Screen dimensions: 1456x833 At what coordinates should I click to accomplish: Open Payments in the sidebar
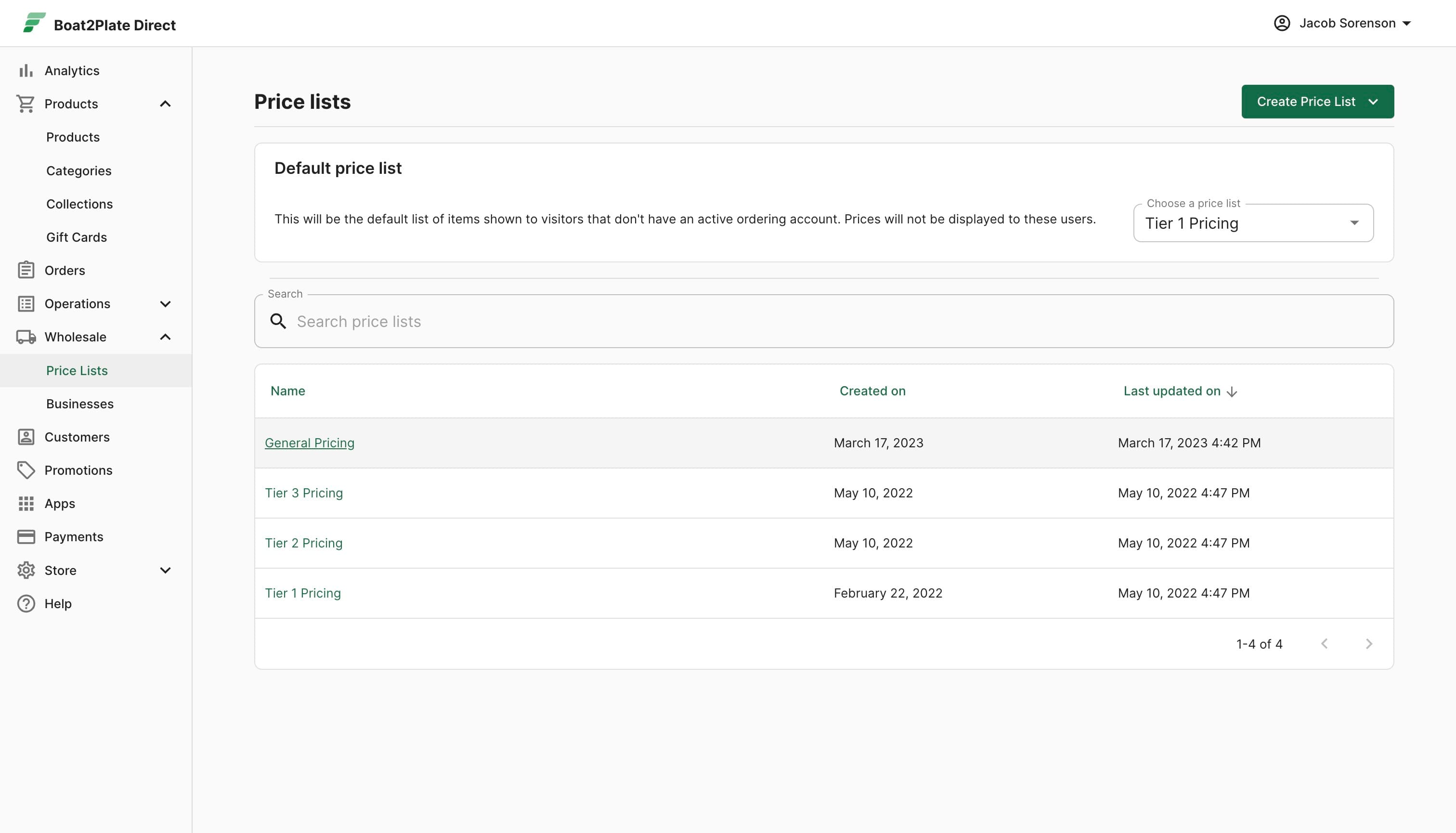74,537
